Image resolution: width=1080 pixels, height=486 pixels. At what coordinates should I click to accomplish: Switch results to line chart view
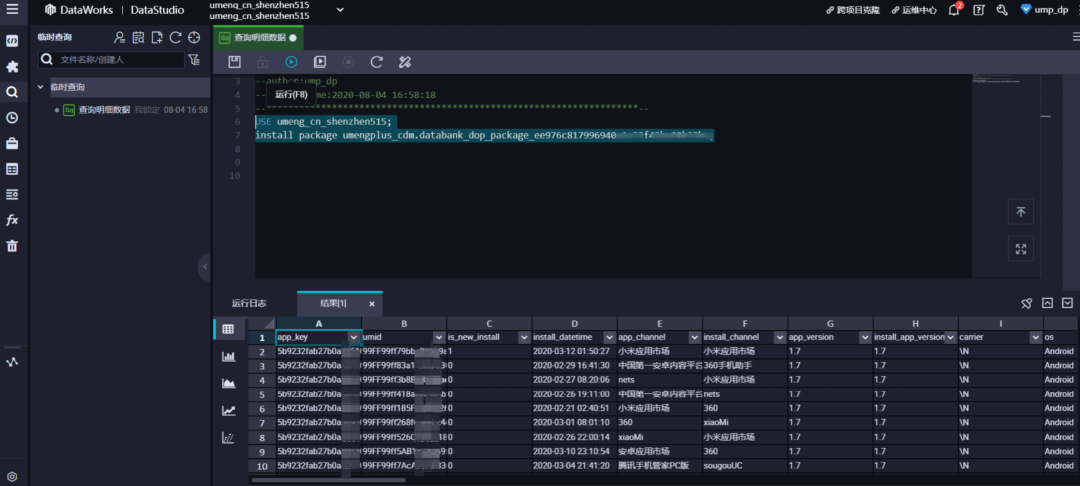[x=228, y=410]
